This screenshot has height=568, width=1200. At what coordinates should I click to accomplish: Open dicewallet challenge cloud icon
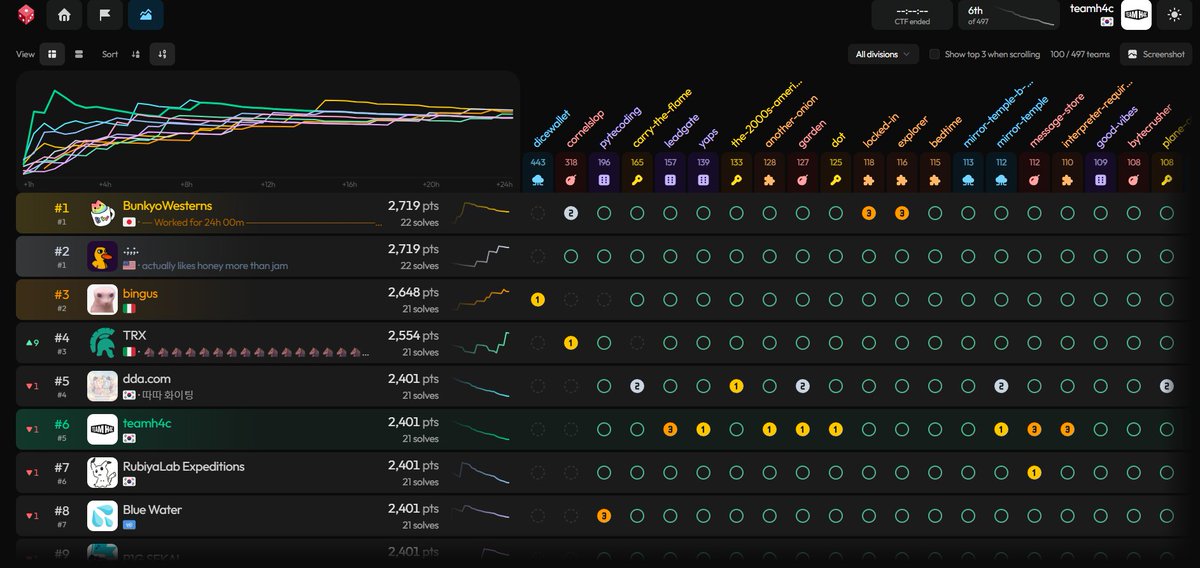pyautogui.click(x=538, y=180)
